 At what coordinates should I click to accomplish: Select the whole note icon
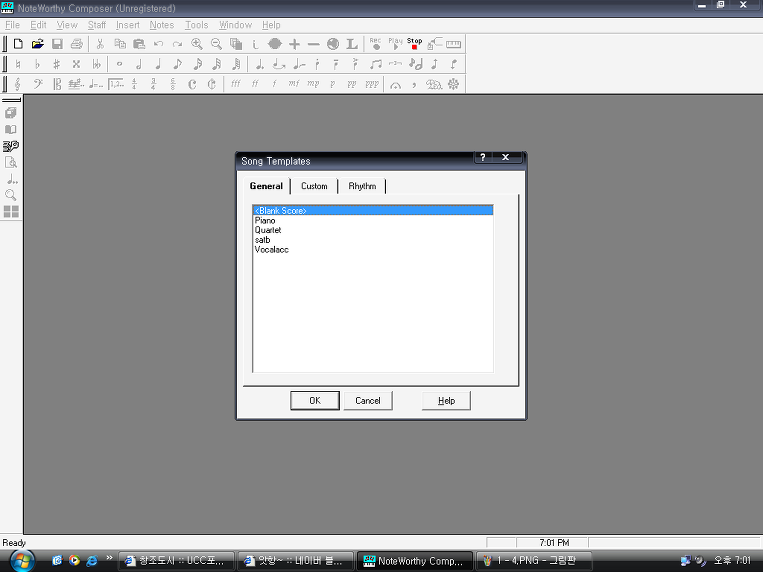(x=119, y=64)
